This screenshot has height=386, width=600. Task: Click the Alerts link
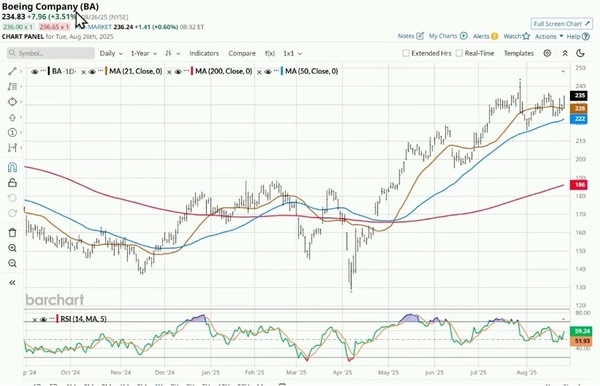pyautogui.click(x=481, y=36)
